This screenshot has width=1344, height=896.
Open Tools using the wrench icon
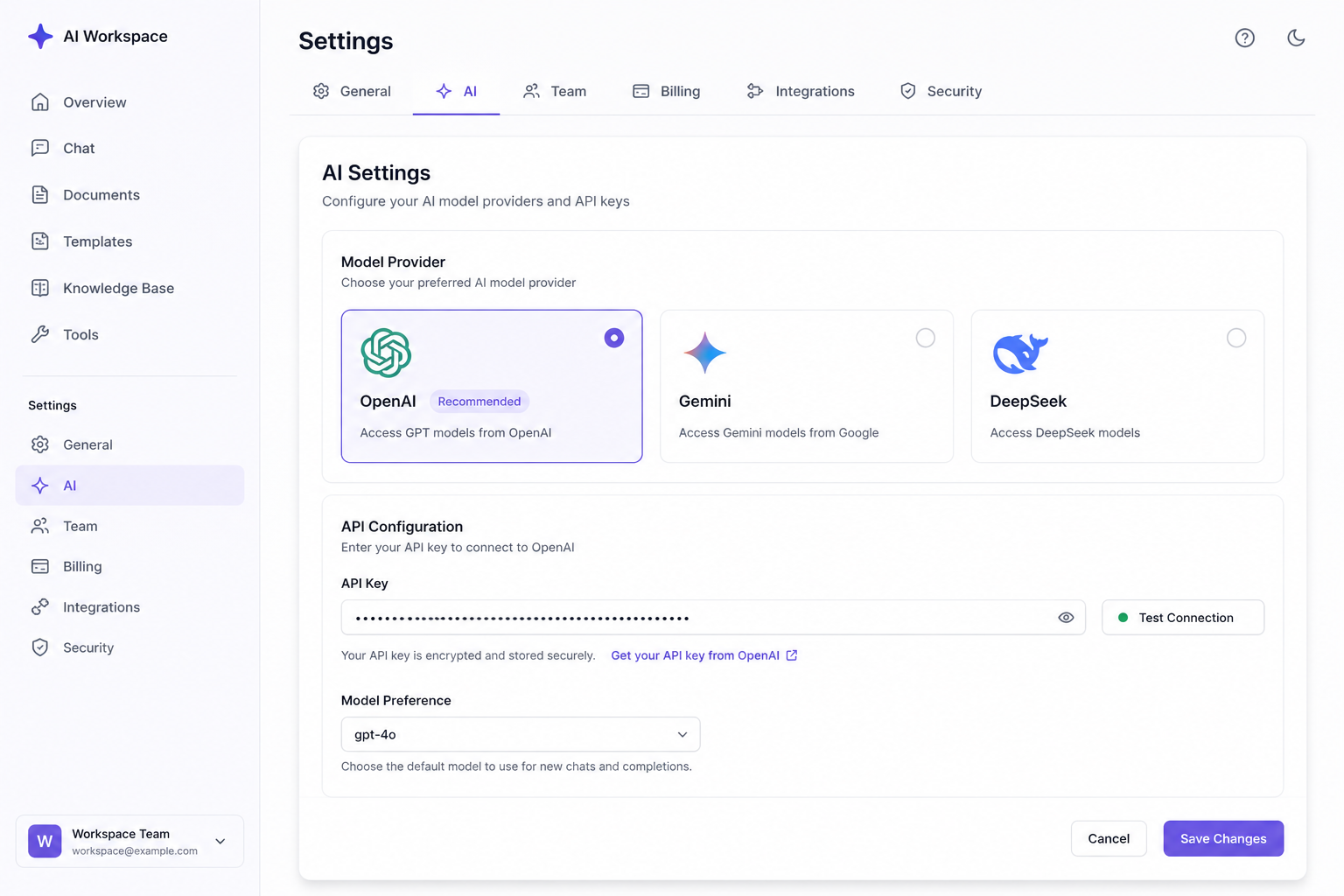pos(40,334)
